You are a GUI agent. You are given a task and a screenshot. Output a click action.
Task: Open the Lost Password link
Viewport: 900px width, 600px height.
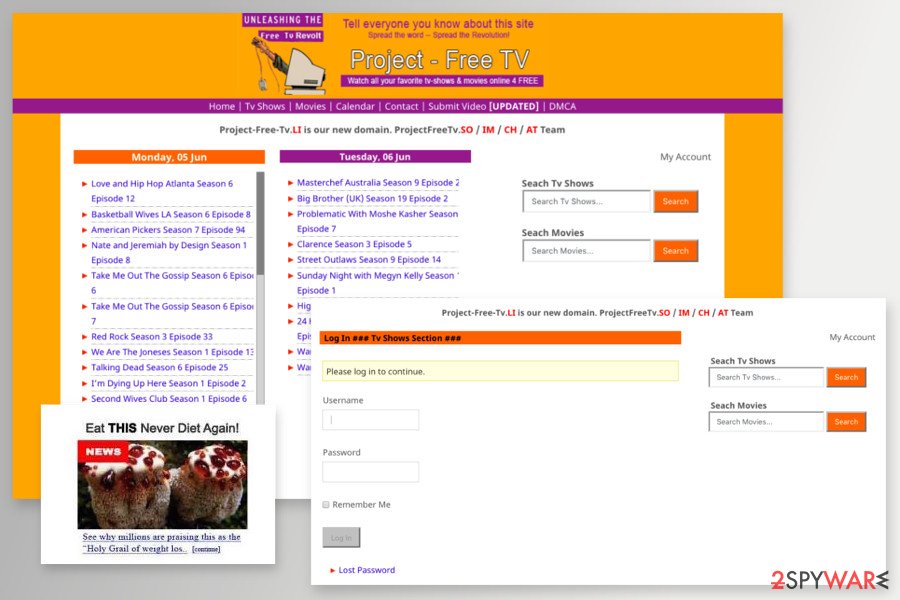pyautogui.click(x=367, y=570)
